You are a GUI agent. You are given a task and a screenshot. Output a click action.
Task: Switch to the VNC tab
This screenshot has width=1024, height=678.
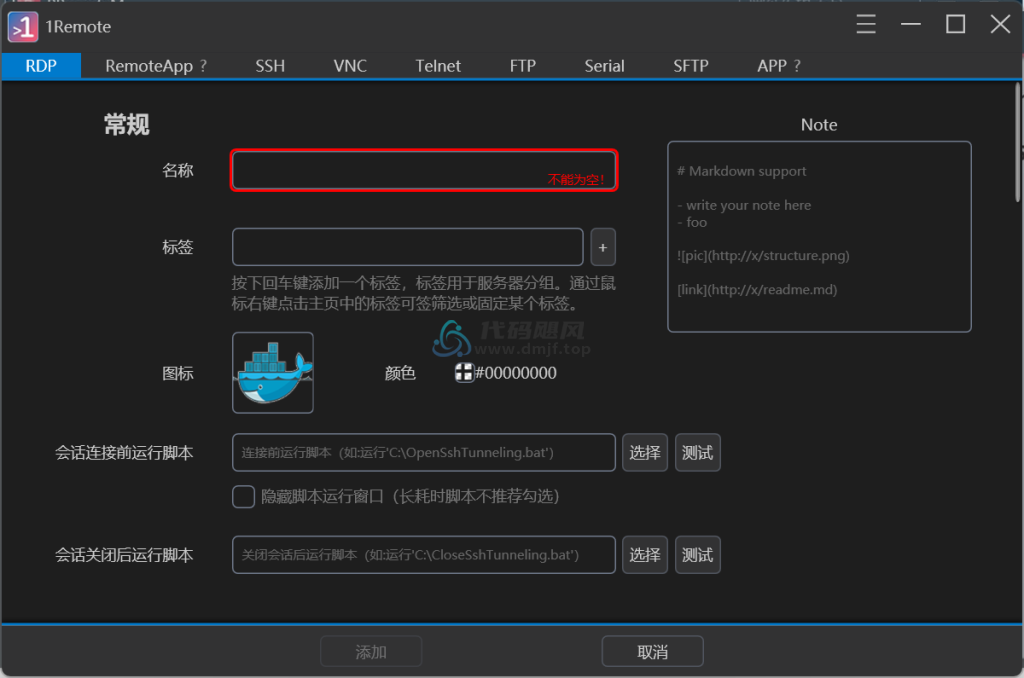[x=350, y=66]
